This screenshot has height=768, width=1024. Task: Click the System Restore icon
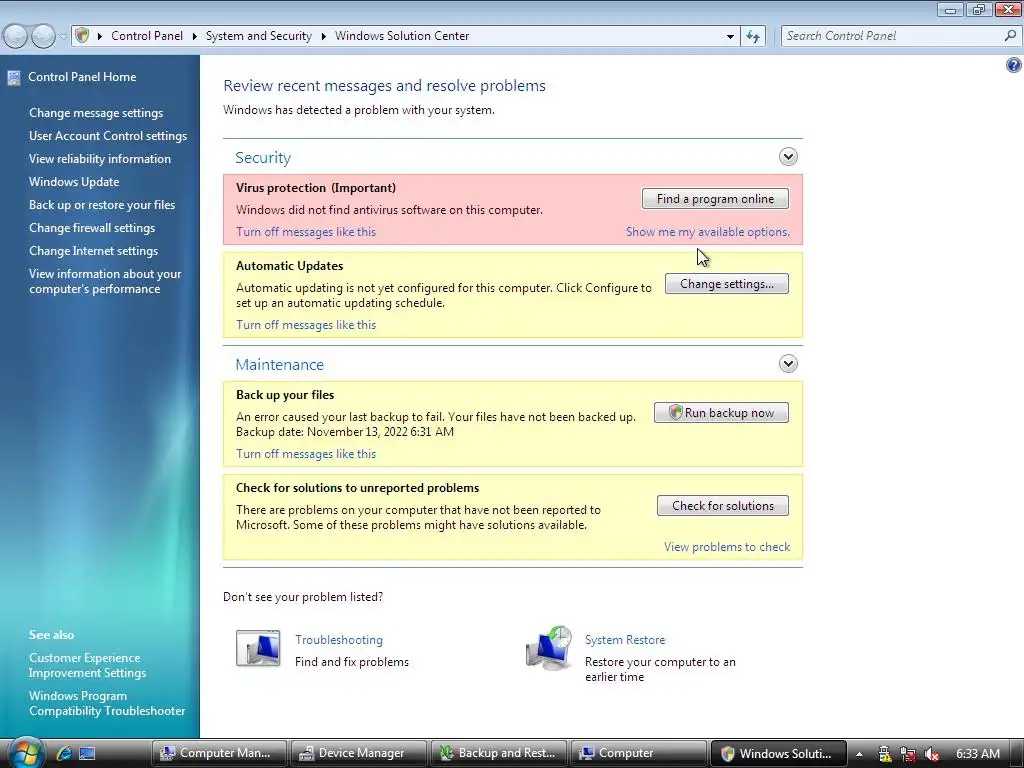(549, 648)
